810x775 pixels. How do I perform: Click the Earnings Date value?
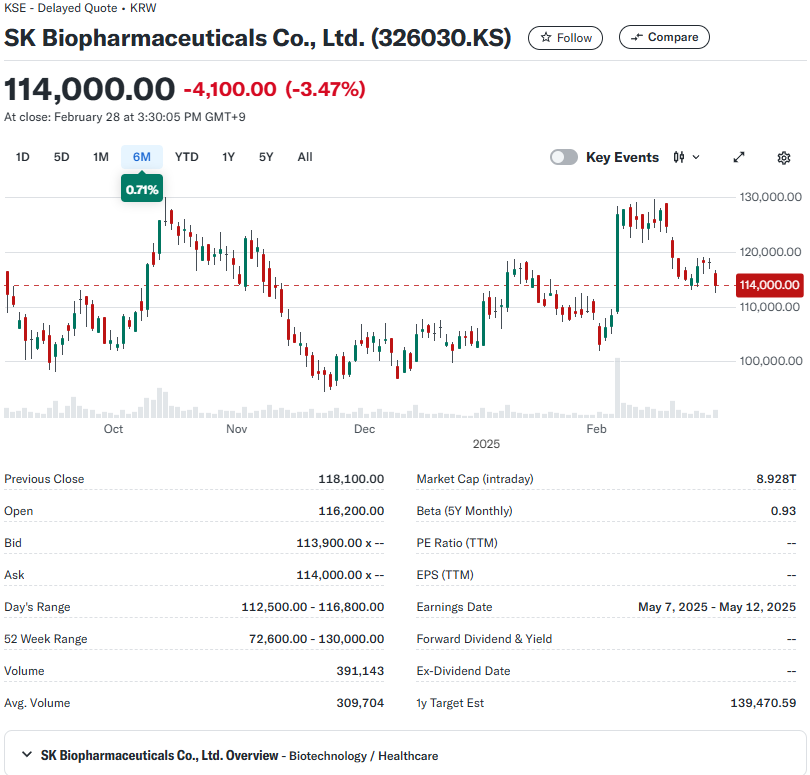(717, 607)
